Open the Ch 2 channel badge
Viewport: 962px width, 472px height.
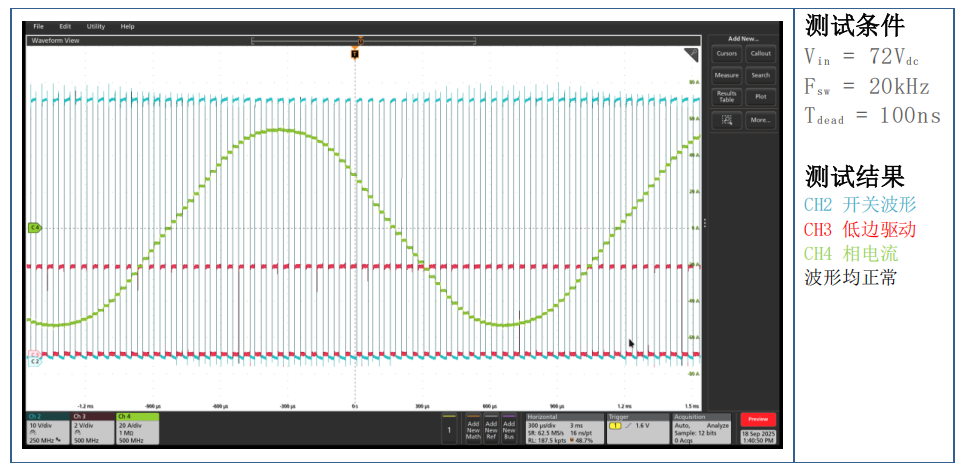pyautogui.click(x=48, y=428)
